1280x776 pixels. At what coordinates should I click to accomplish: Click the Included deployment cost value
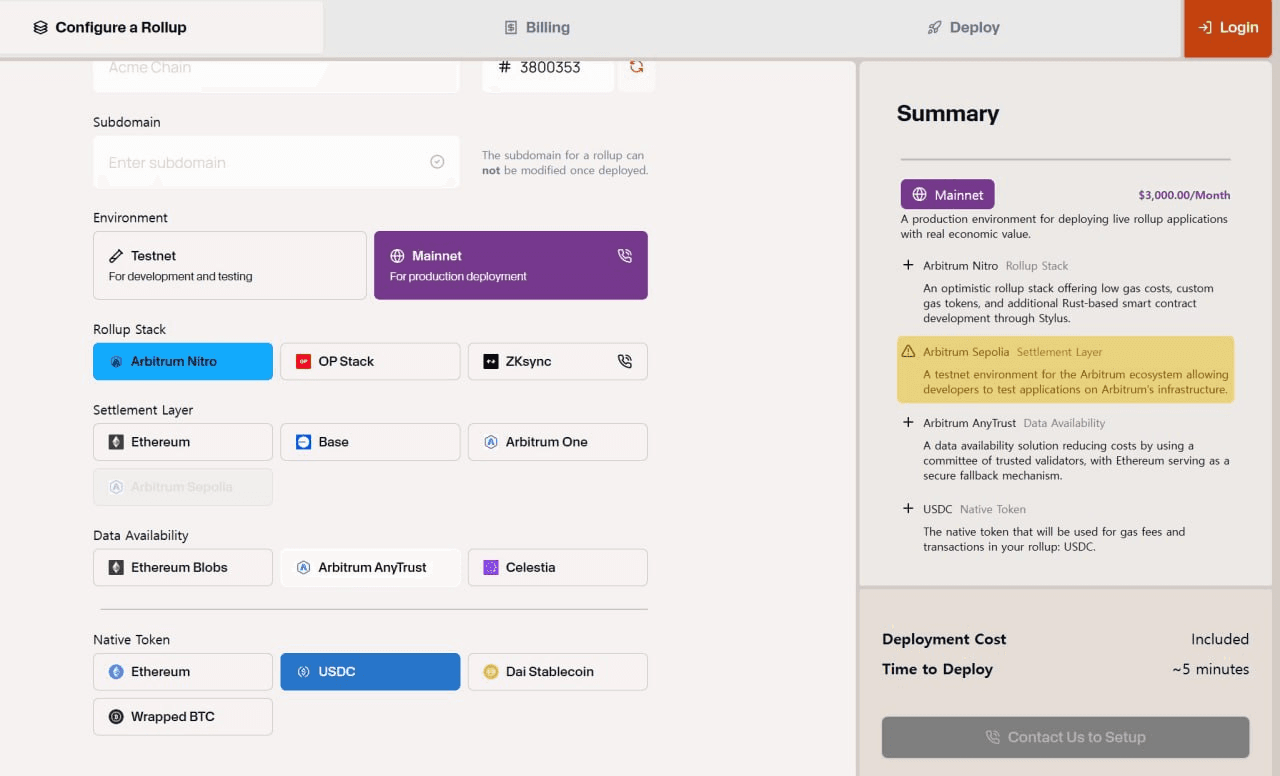(x=1220, y=639)
